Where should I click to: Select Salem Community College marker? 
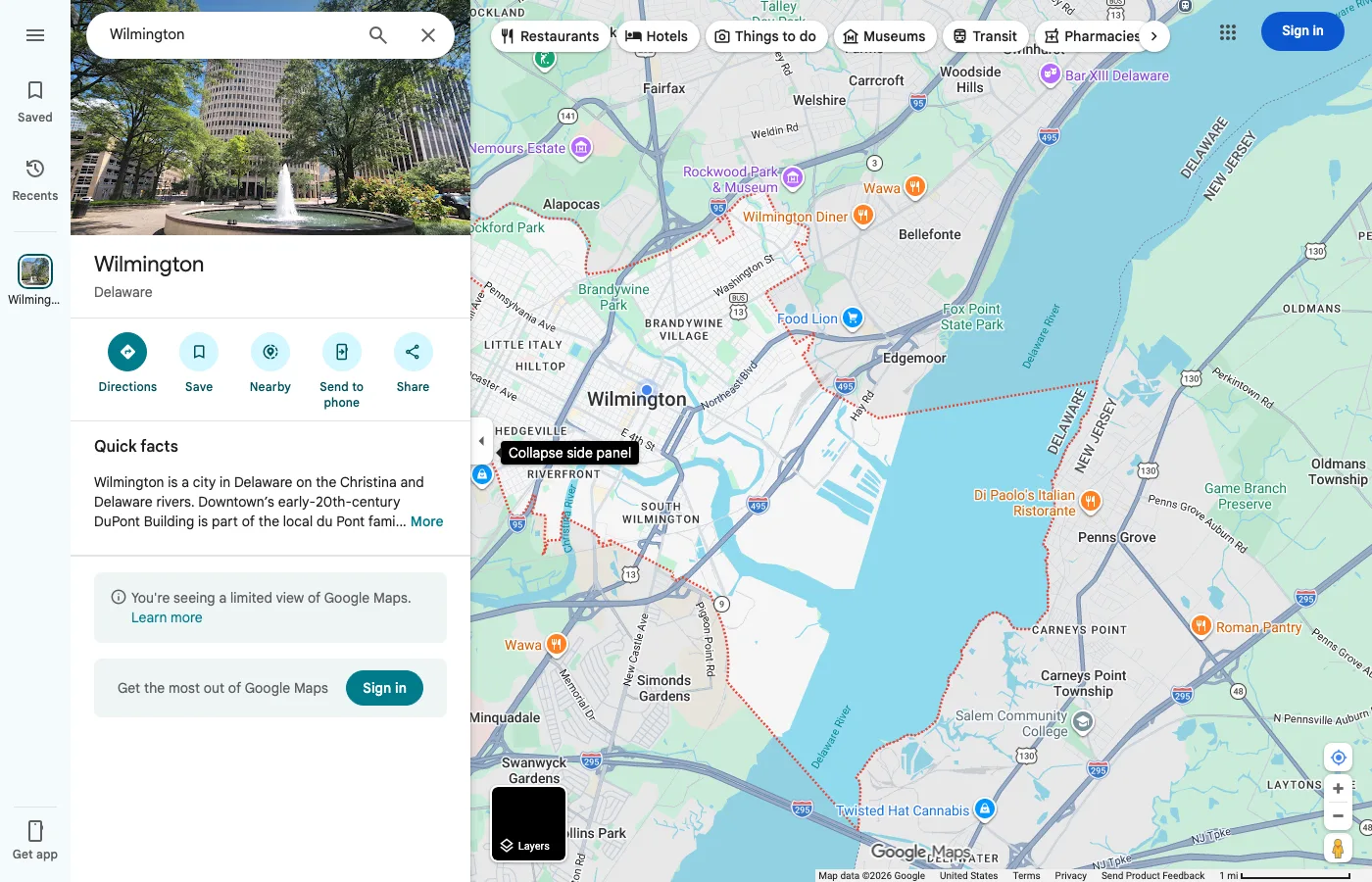point(1082,722)
